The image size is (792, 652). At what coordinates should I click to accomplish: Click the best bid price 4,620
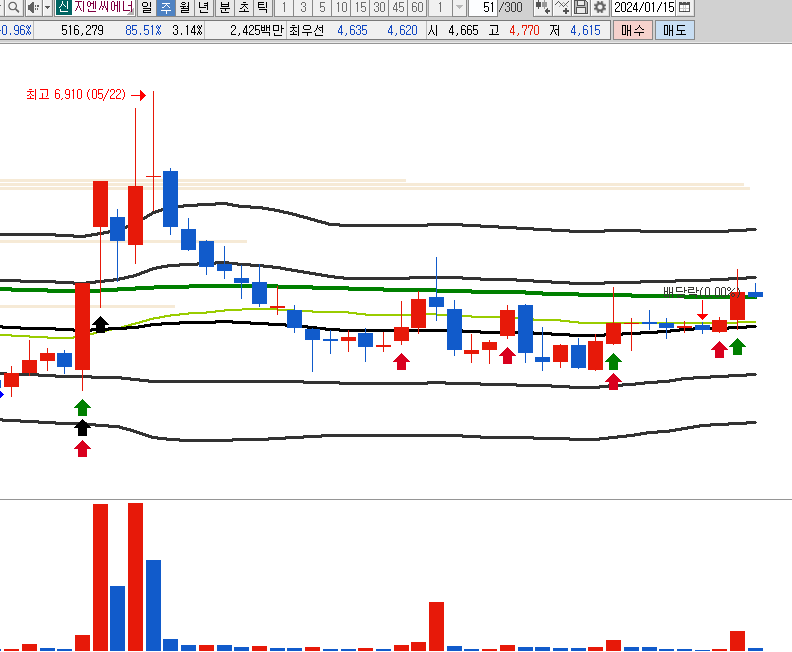(402, 30)
